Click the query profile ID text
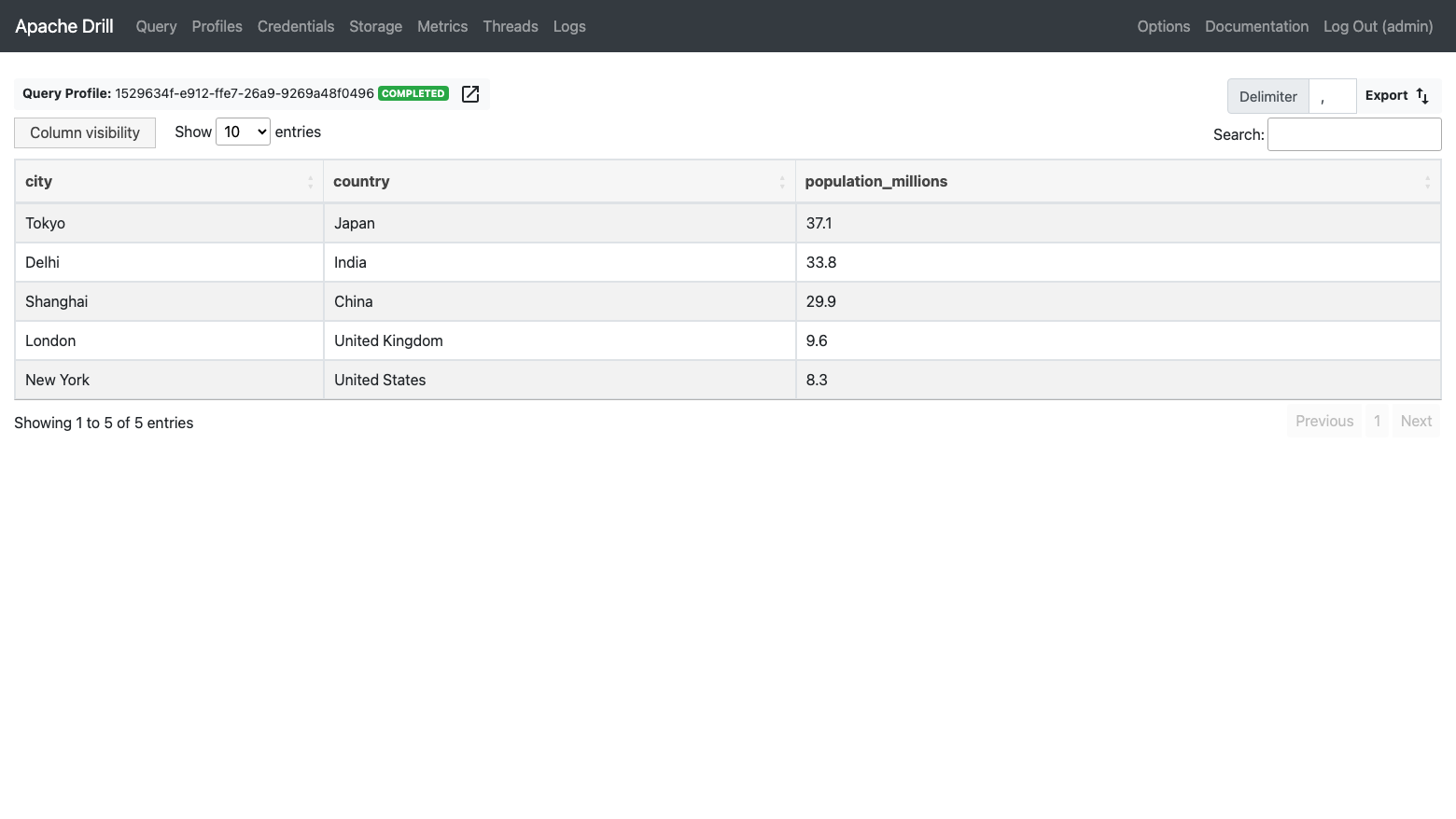This screenshot has height=819, width=1456. coord(245,93)
